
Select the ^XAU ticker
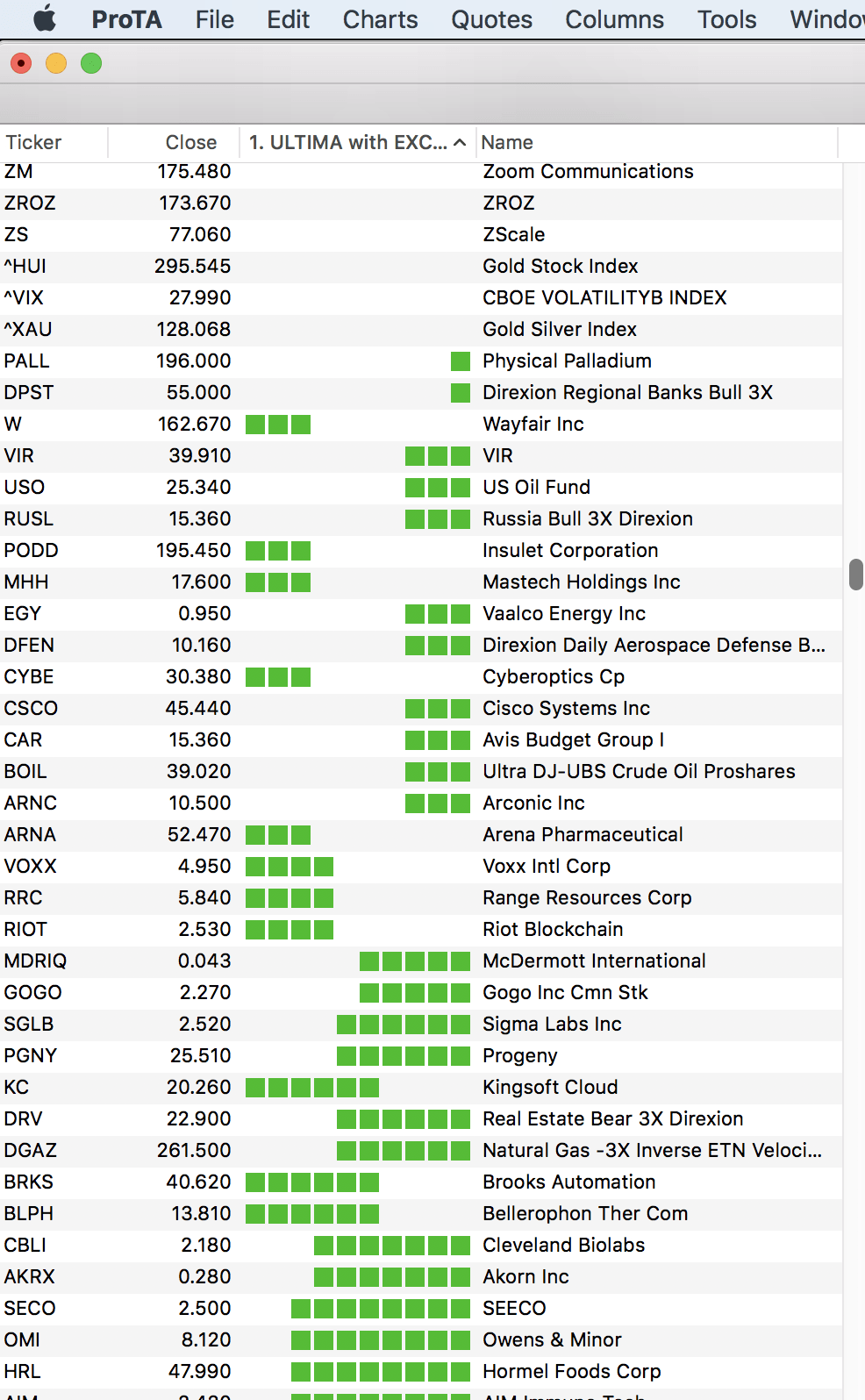click(x=28, y=329)
